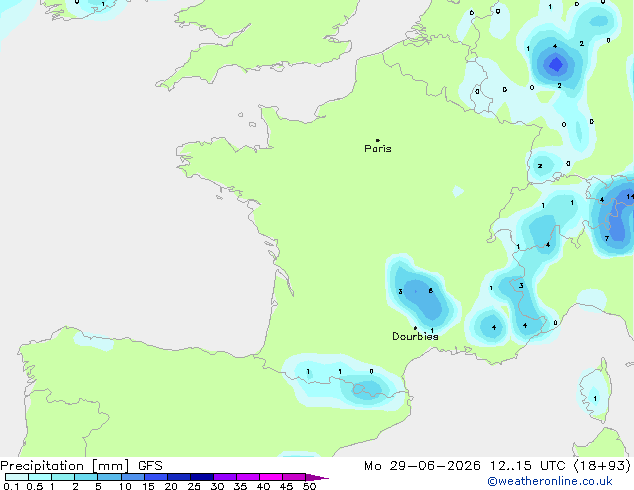This screenshot has width=634, height=490.
Task: Click the Dourbies location dot marker
Action: pyautogui.click(x=415, y=328)
